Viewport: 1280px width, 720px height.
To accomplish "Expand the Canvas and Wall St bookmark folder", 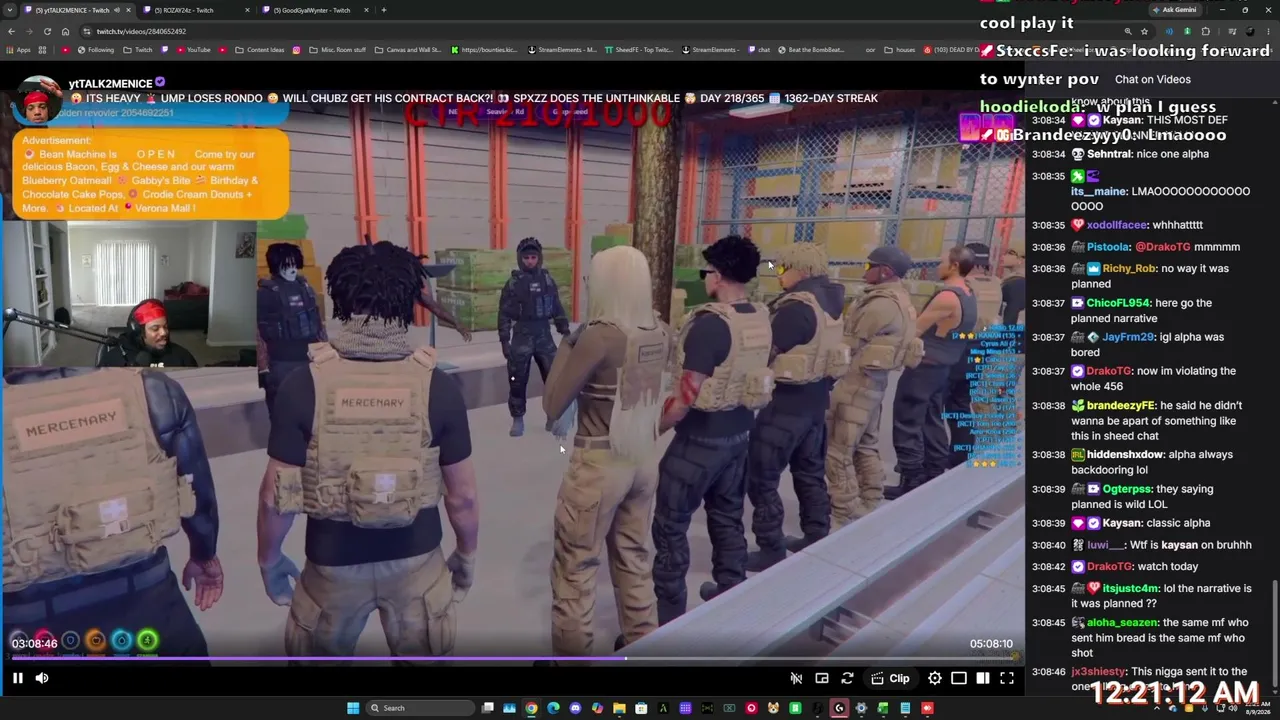I will click(x=407, y=50).
